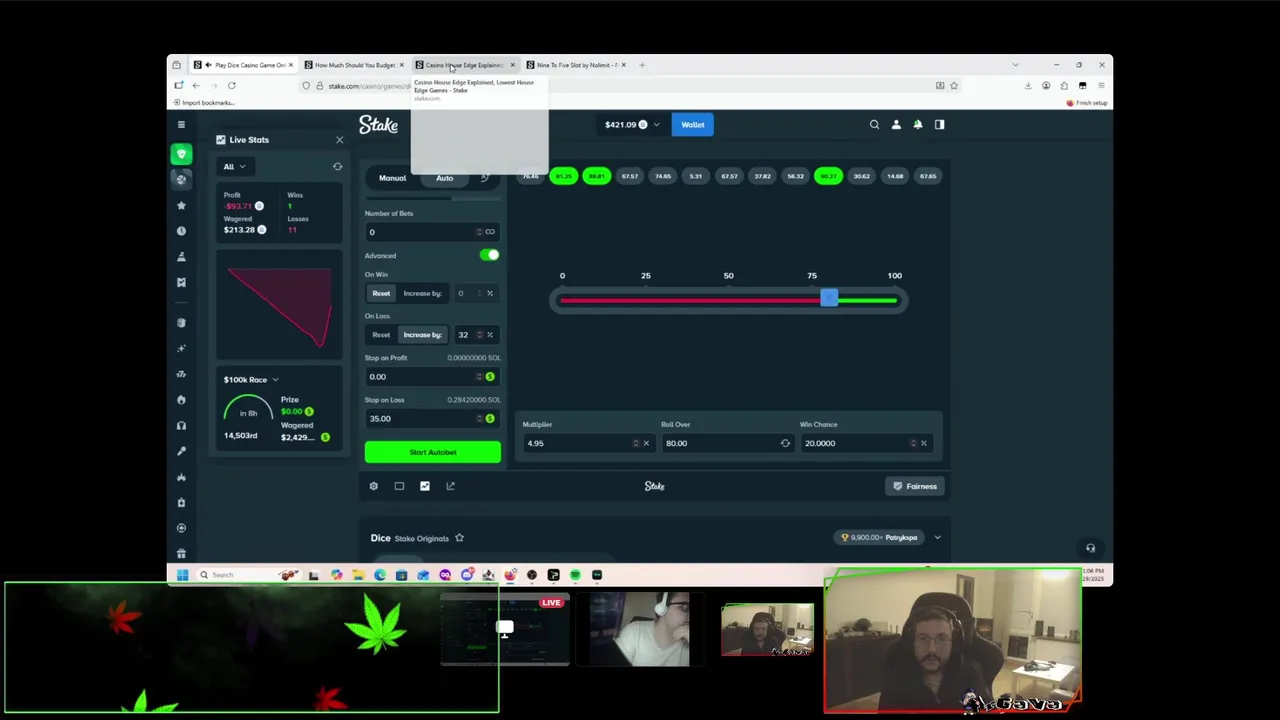Click the red portion of roll slider

pyautogui.click(x=690, y=300)
